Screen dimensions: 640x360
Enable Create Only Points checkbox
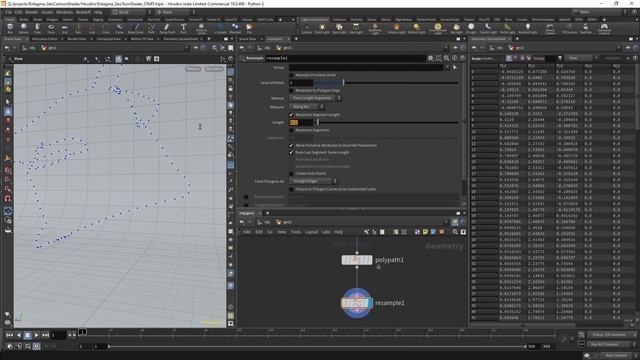[291, 173]
